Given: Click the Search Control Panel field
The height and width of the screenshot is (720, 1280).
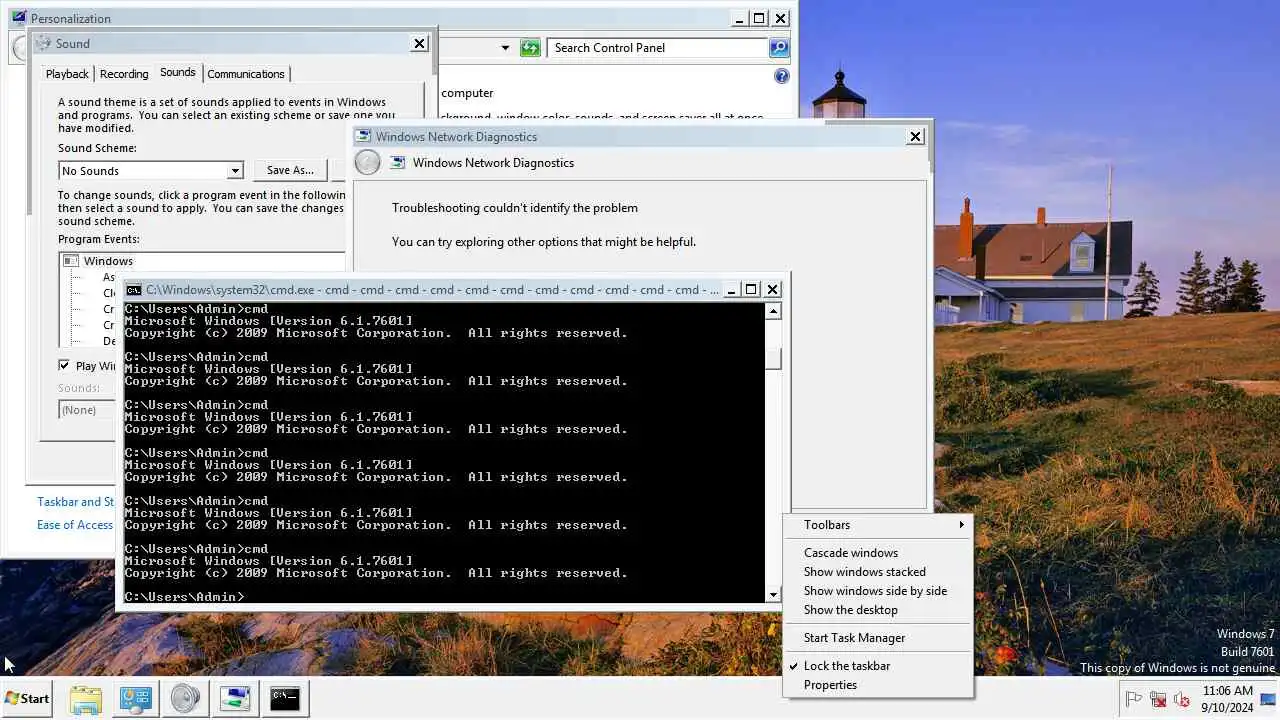Looking at the screenshot, I should [x=657, y=48].
